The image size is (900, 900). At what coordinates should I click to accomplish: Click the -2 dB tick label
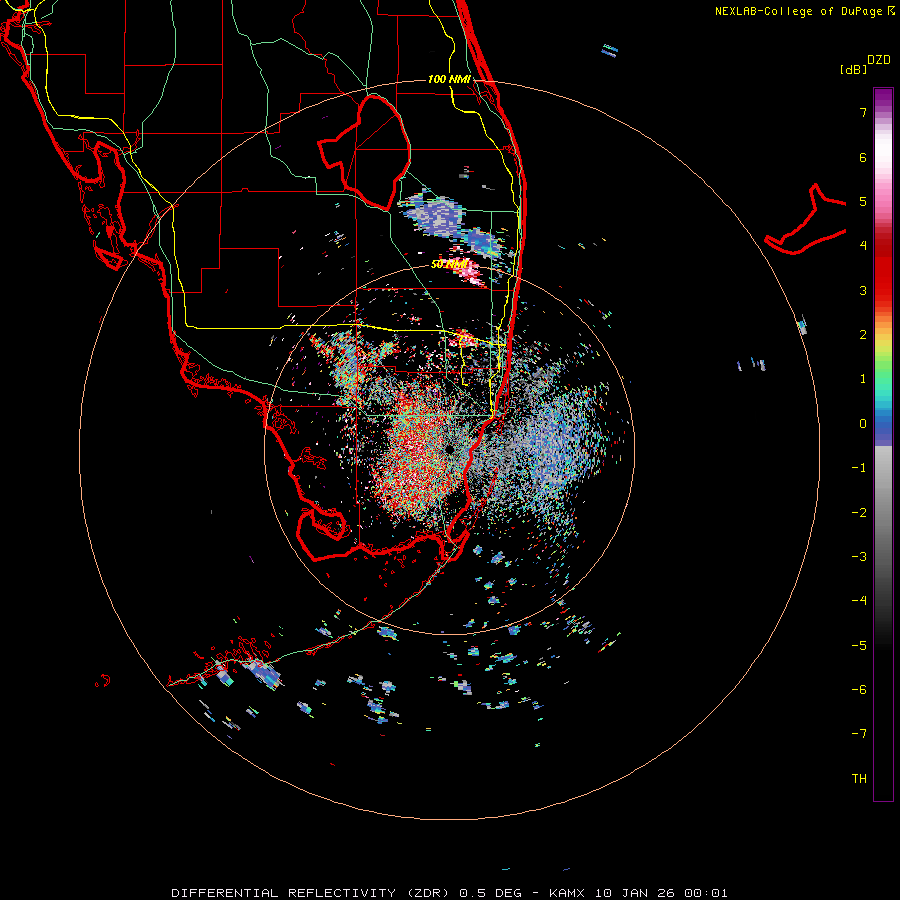click(859, 513)
